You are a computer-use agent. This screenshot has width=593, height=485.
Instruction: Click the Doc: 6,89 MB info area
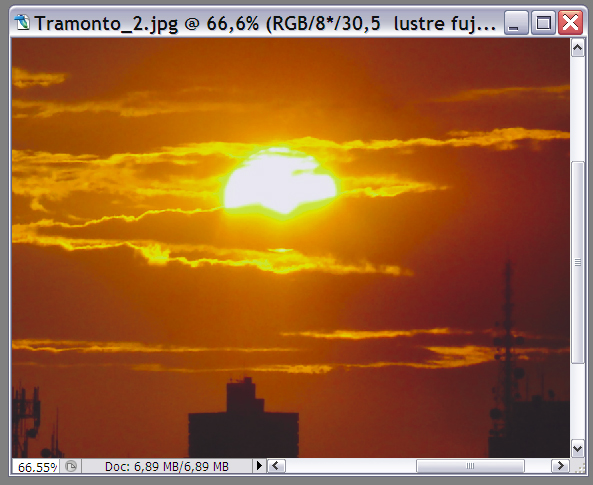167,466
